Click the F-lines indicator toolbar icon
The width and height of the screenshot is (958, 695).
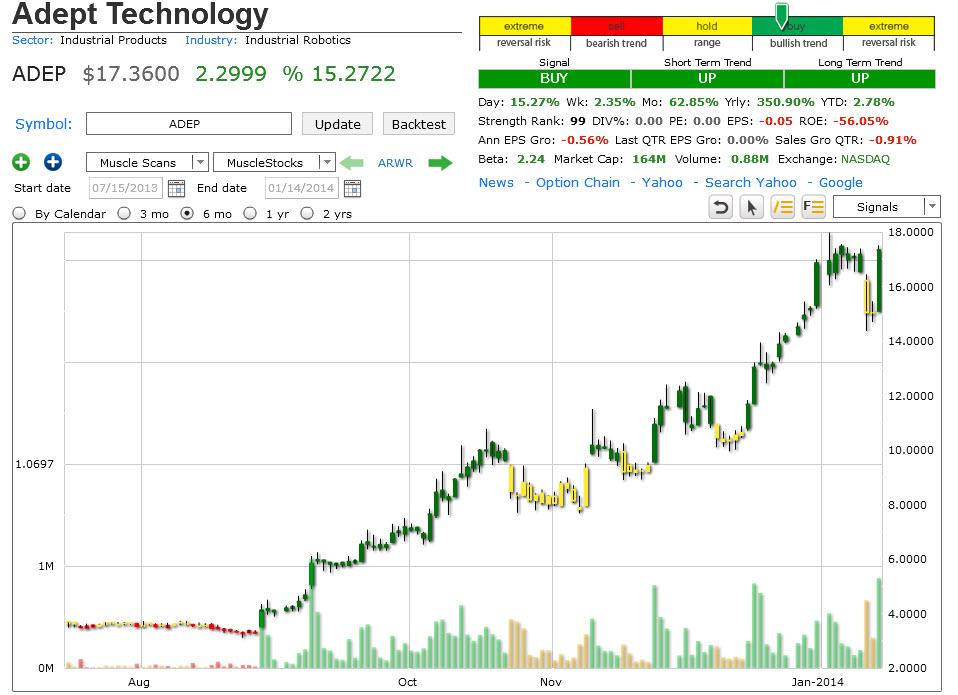point(814,206)
